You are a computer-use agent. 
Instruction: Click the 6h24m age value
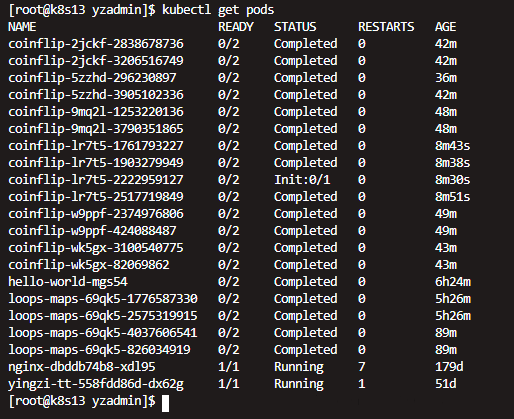point(453,282)
